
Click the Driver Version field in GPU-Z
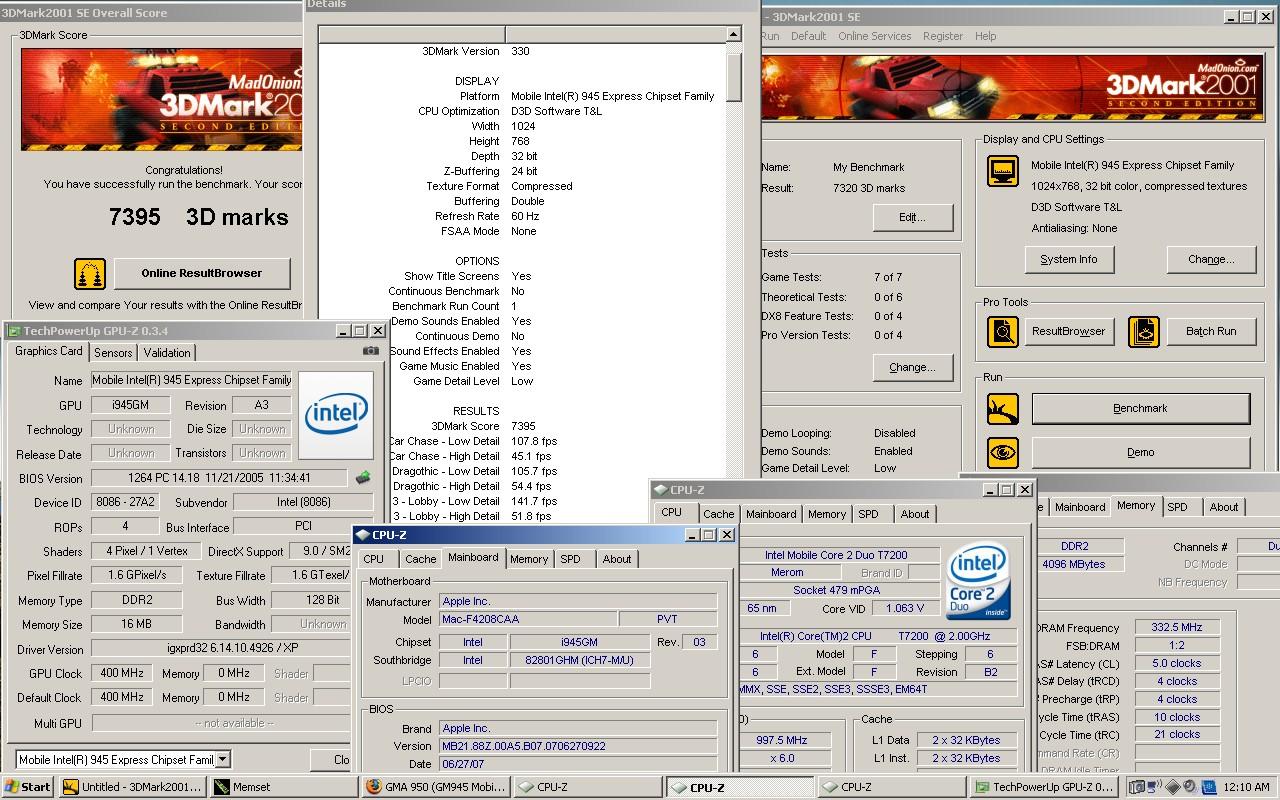tap(232, 648)
